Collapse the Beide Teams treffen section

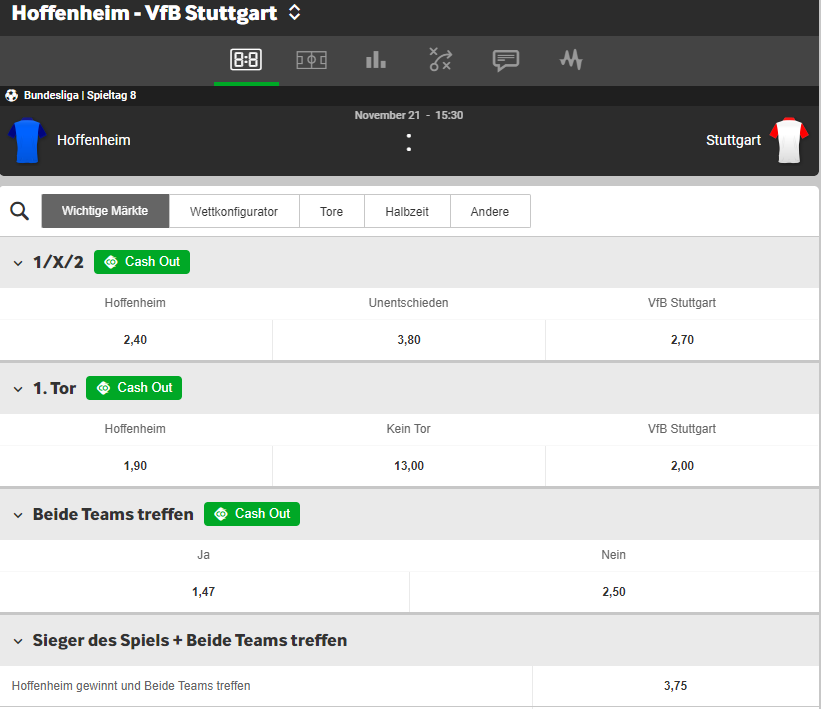pos(18,515)
